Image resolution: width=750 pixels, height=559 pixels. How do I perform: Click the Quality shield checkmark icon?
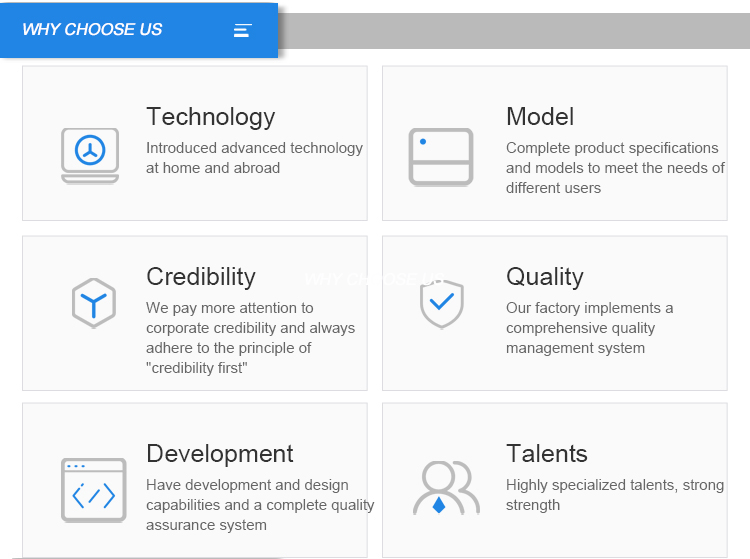[441, 303]
